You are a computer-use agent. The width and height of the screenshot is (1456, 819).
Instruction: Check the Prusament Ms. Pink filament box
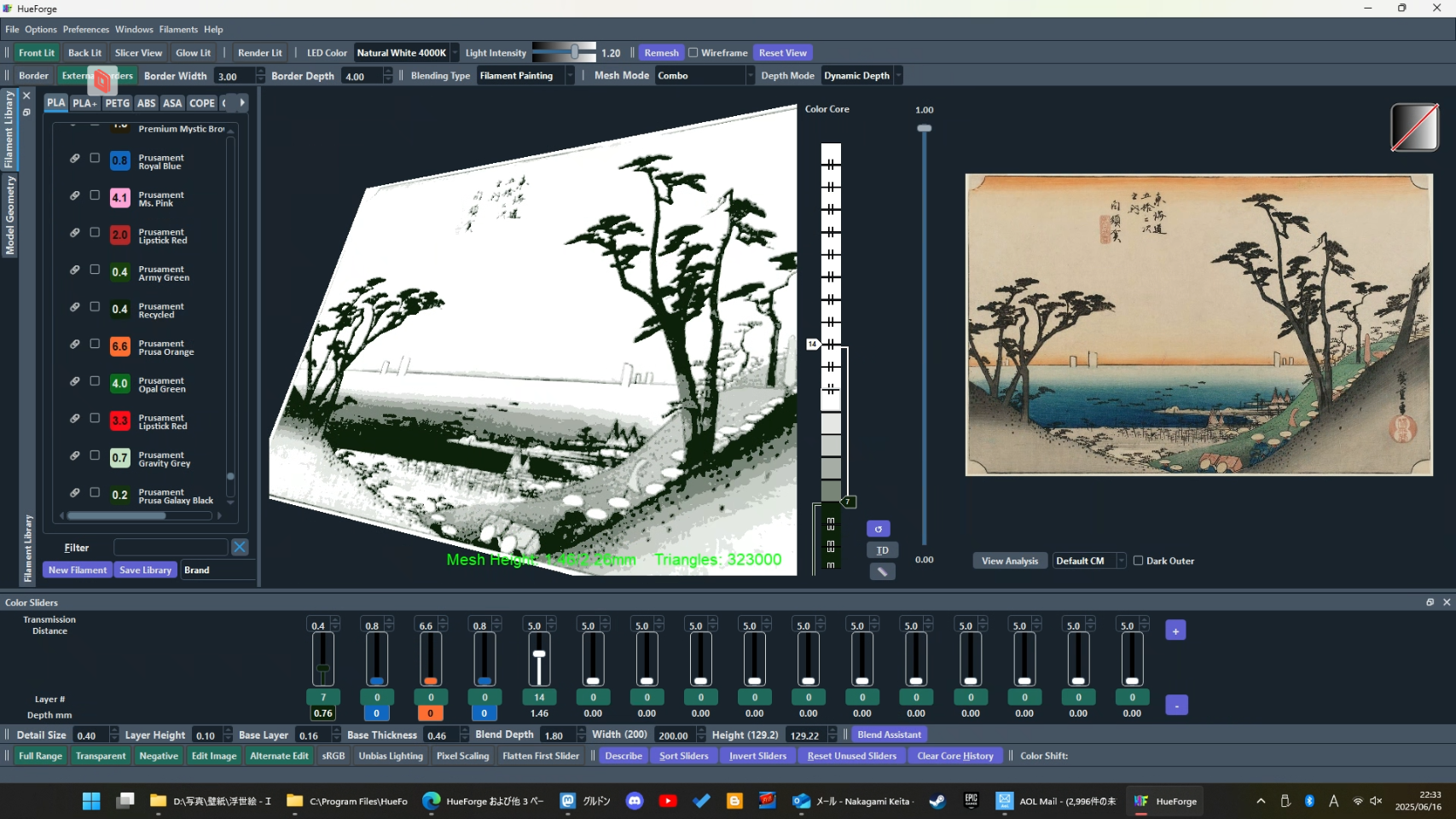[x=95, y=195]
